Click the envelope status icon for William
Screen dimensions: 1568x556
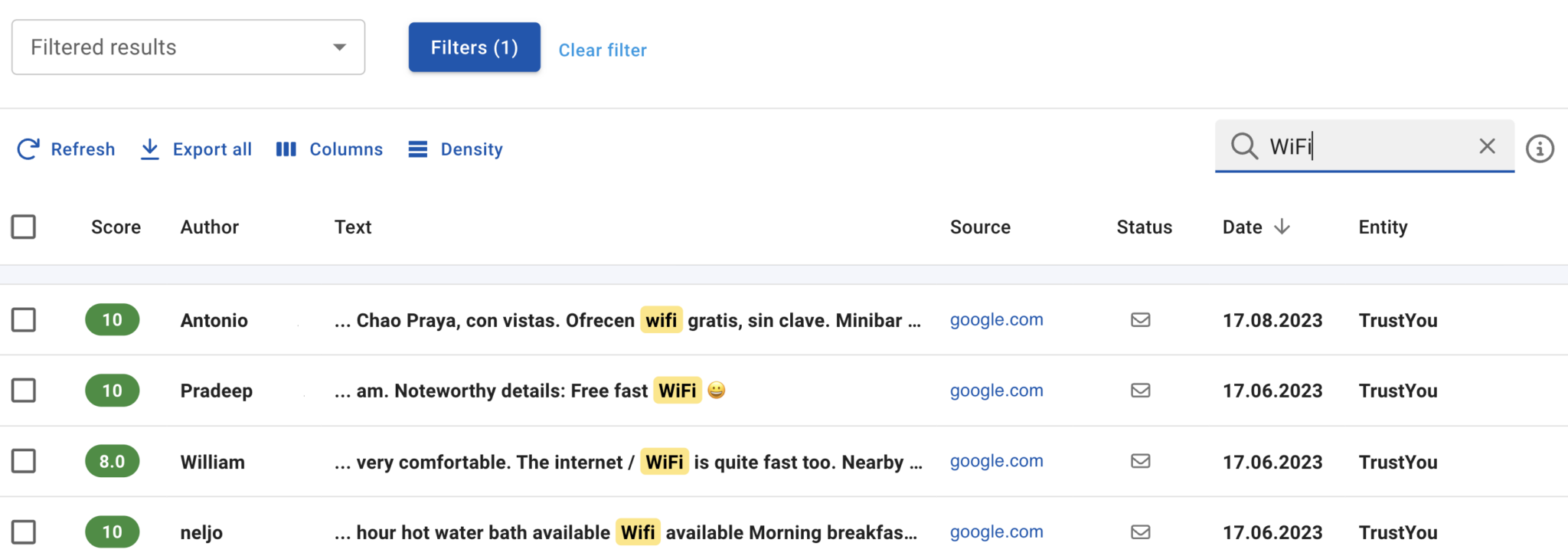pyautogui.click(x=1141, y=461)
